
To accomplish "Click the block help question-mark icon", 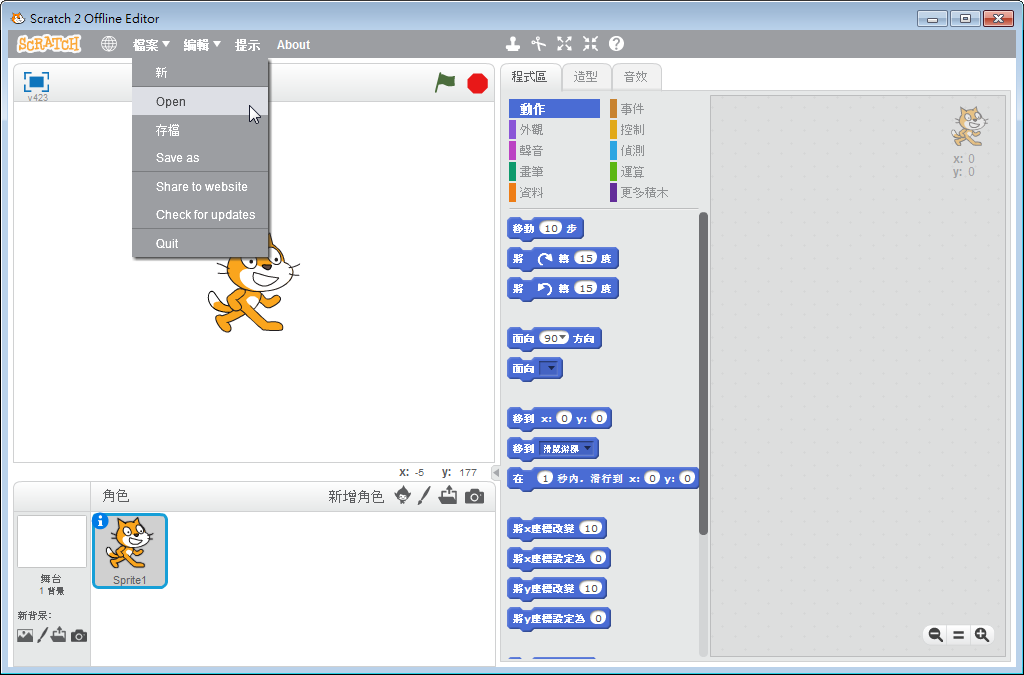I will (616, 44).
